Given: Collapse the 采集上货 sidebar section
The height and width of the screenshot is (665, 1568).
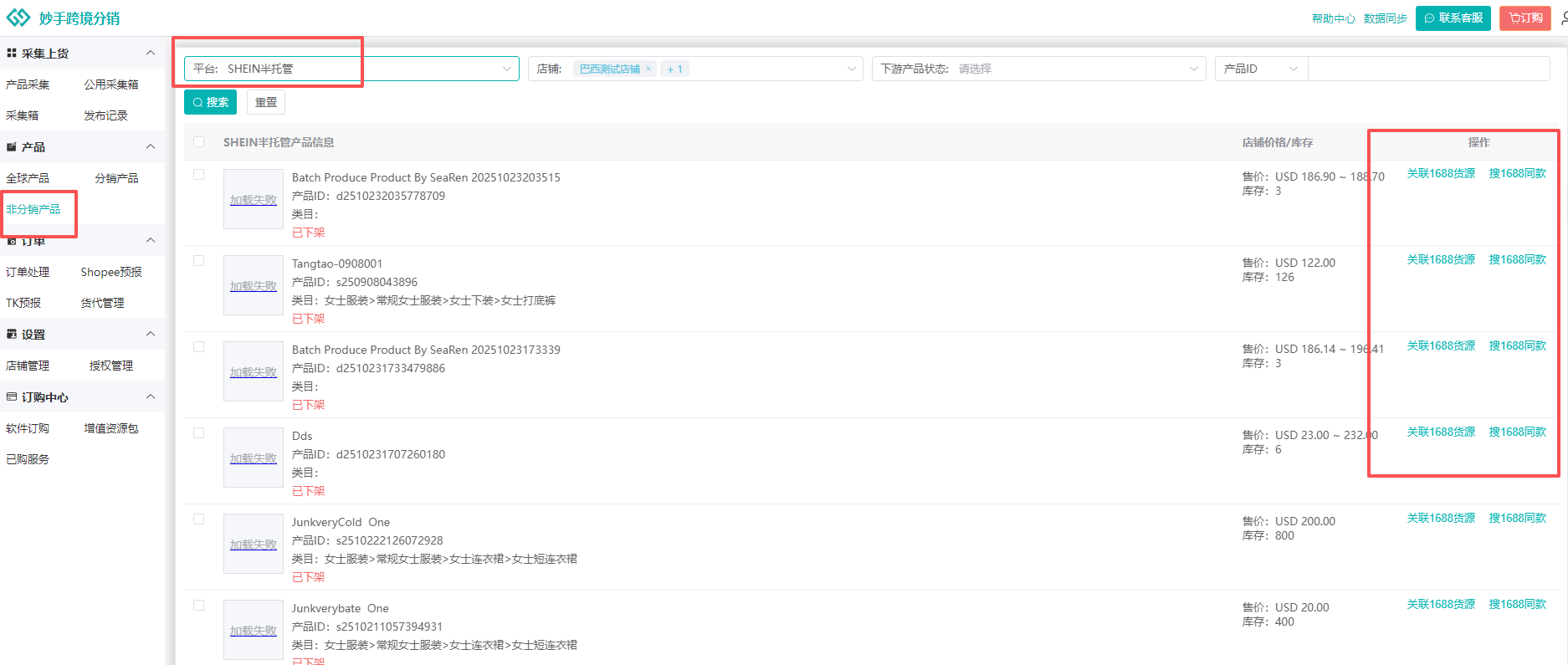Looking at the screenshot, I should [151, 53].
